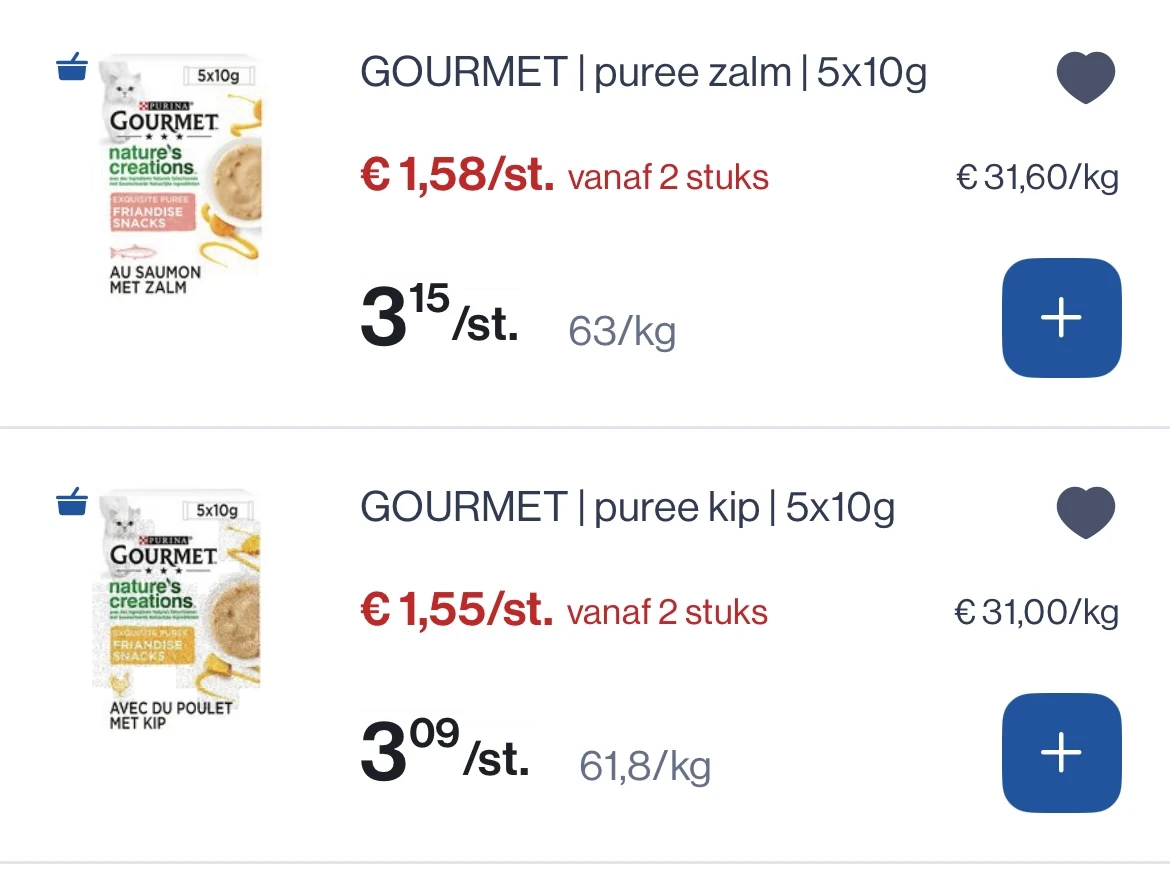1170x873 pixels.
Task: Click the basket icon next to chicken puree image
Action: click(71, 503)
